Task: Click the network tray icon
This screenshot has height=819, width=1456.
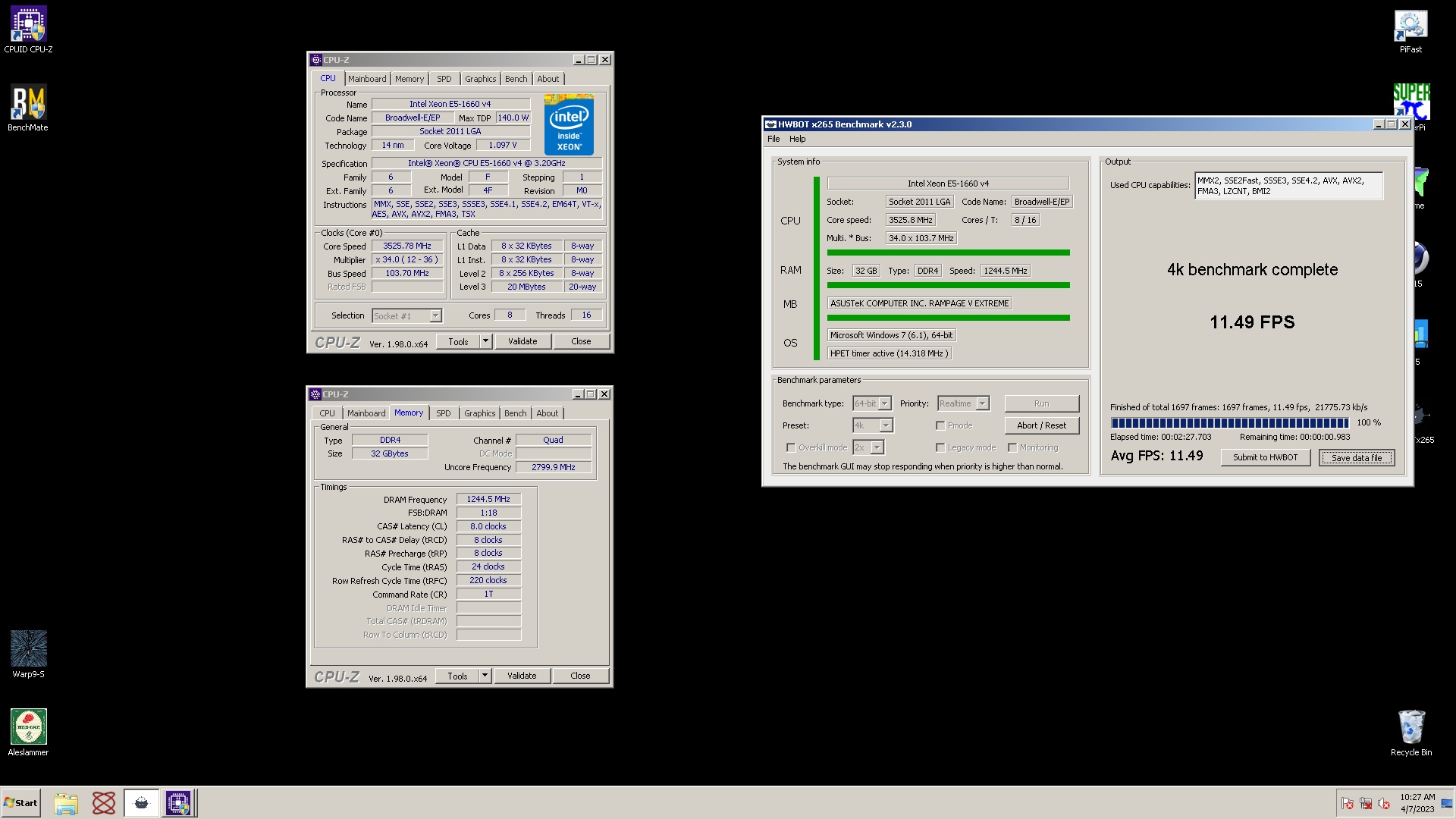Action: [x=1366, y=804]
